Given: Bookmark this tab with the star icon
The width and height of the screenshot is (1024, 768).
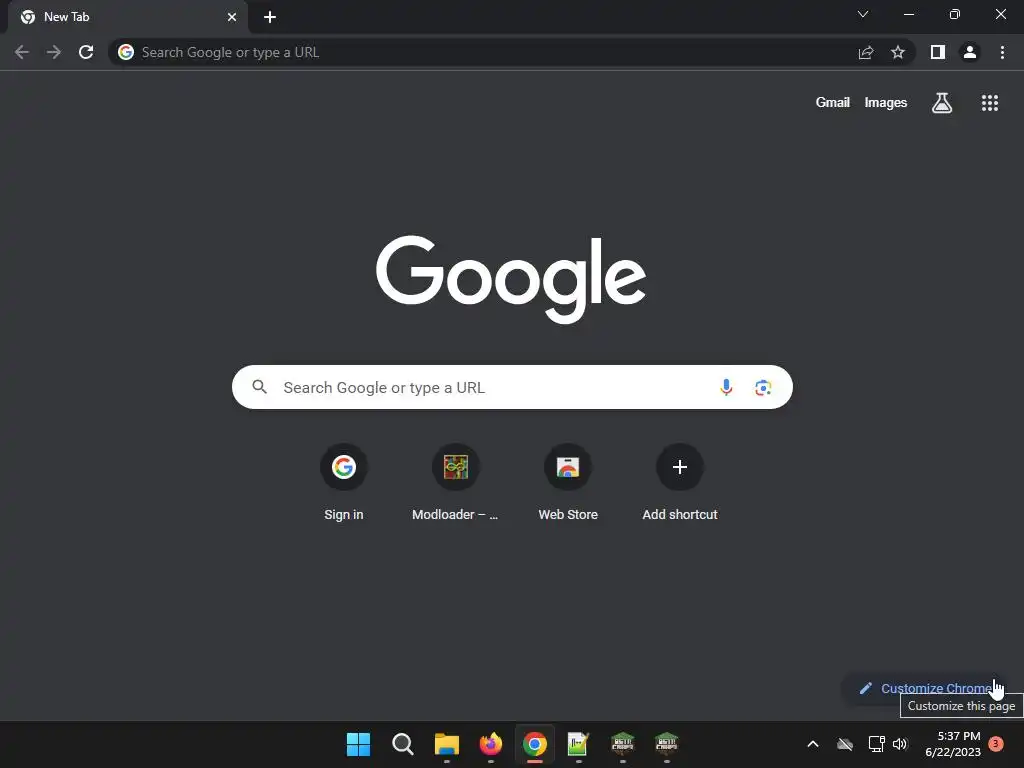Looking at the screenshot, I should [898, 52].
